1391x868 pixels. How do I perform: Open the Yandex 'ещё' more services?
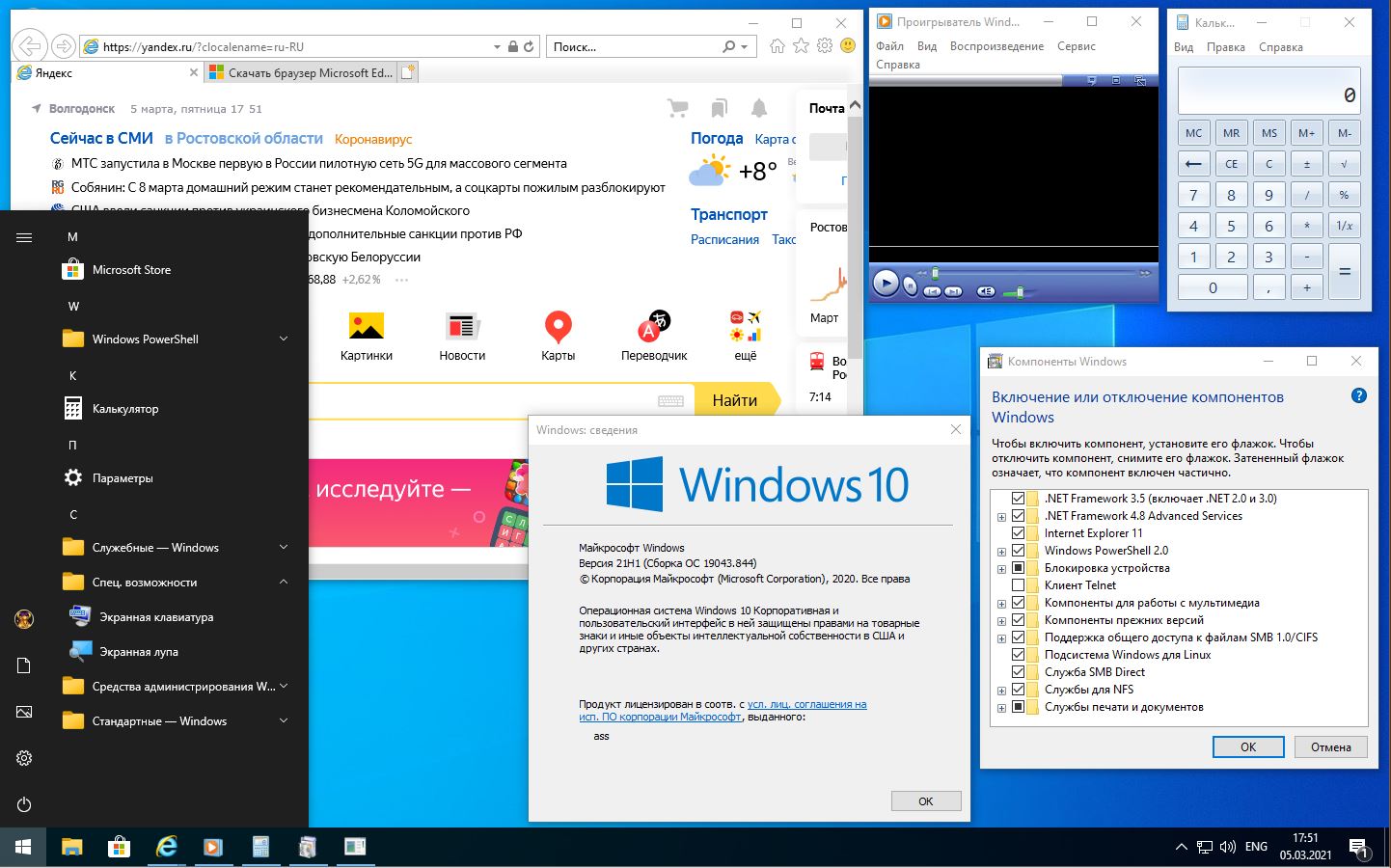[x=746, y=337]
